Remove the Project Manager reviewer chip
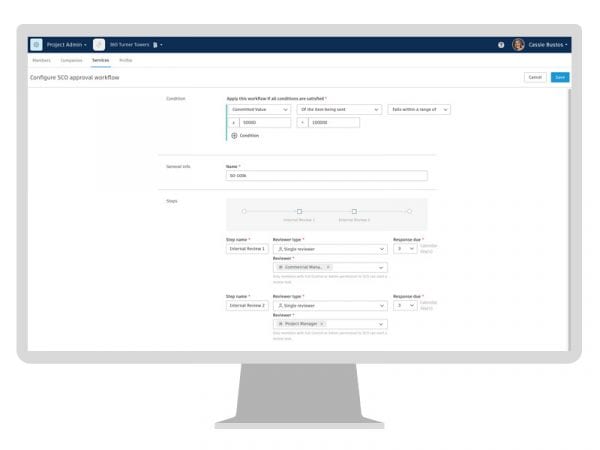600x450 pixels. pyautogui.click(x=322, y=324)
